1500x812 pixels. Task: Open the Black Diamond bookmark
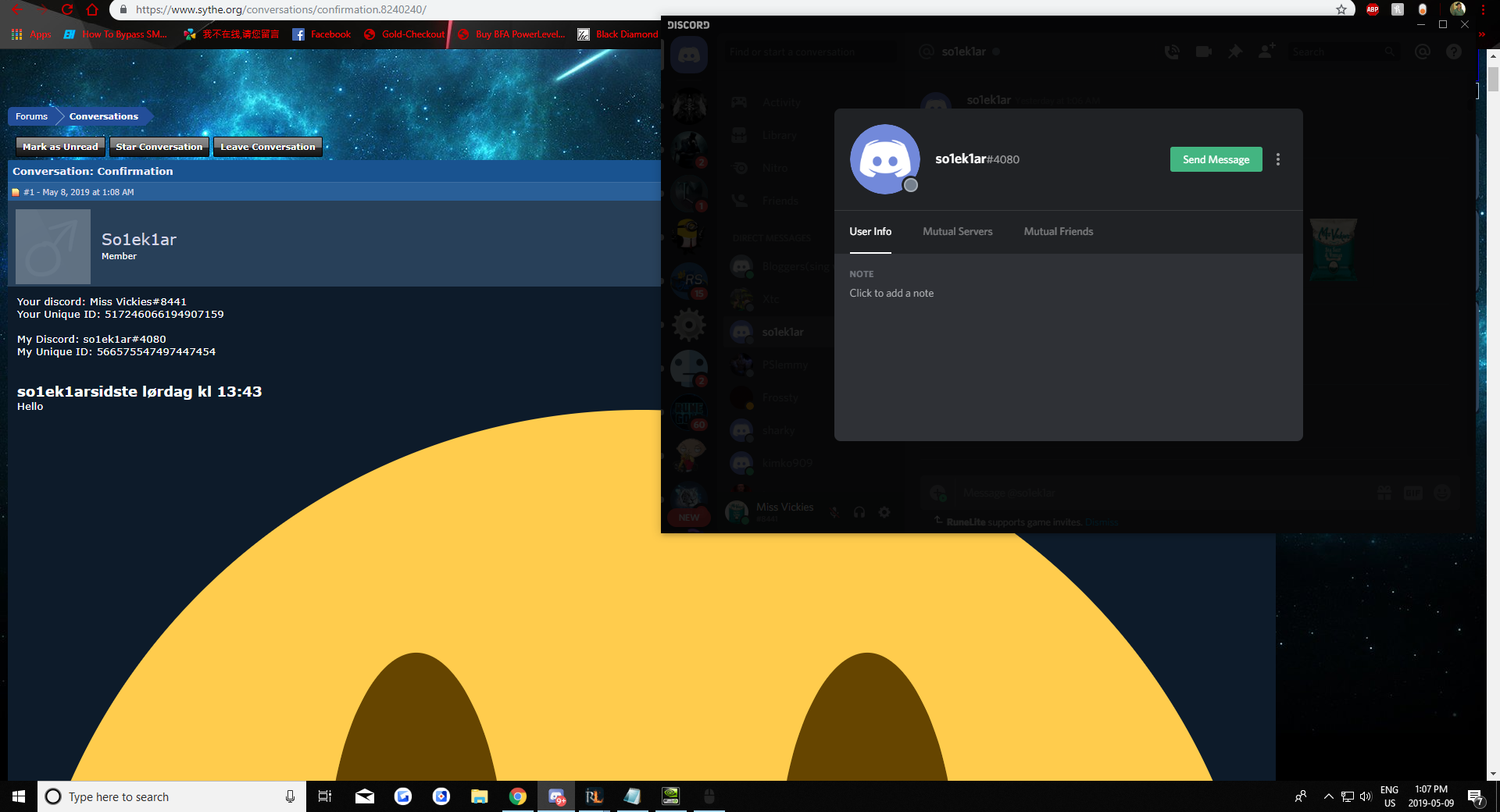617,34
